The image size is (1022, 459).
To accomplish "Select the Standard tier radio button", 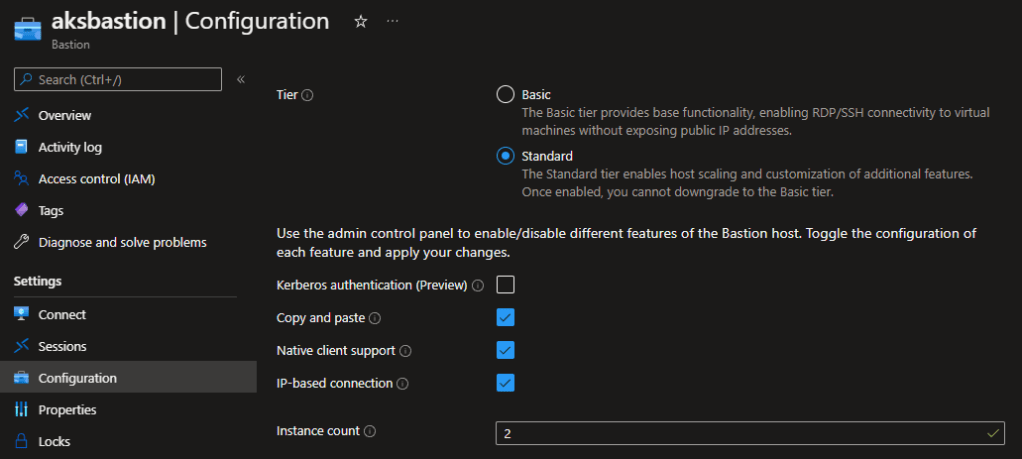I will [505, 156].
